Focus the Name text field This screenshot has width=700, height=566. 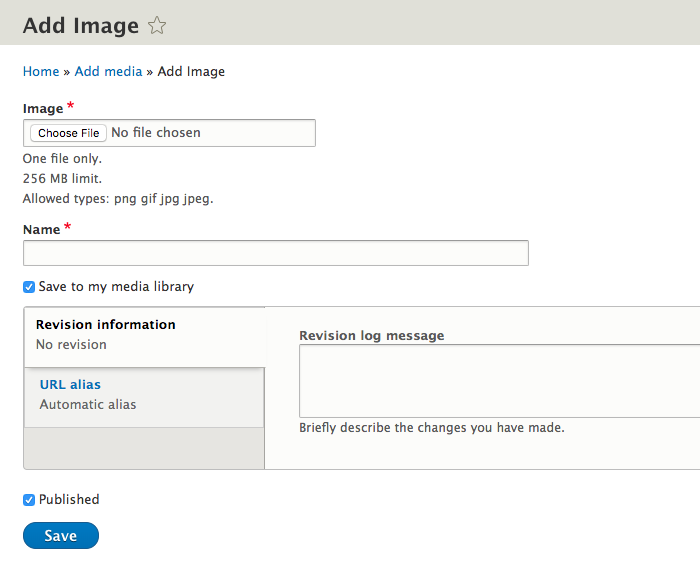(x=275, y=253)
